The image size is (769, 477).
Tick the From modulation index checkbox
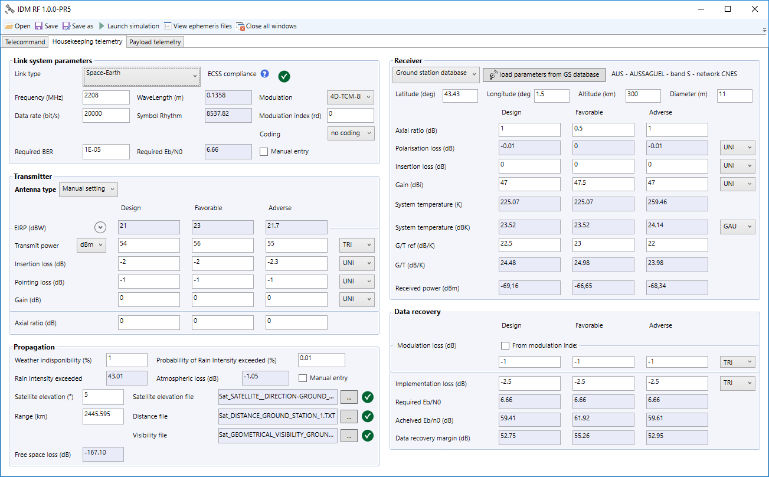coord(507,345)
